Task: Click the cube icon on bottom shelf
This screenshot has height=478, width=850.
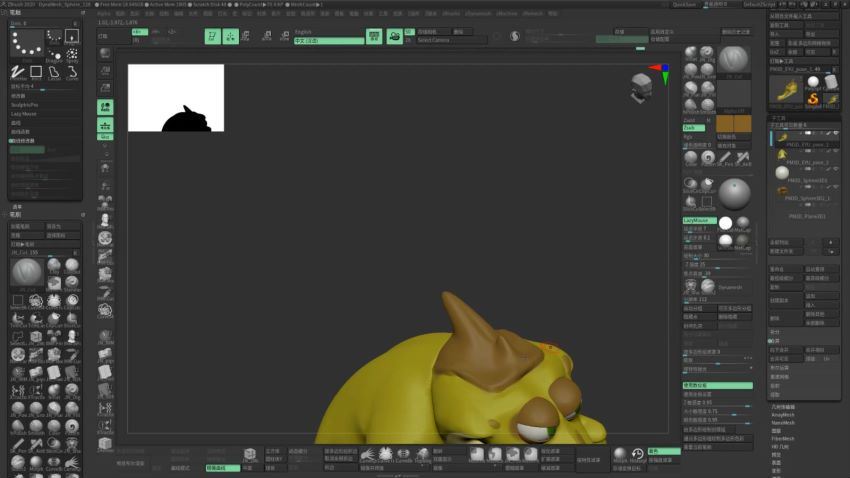Action: click(250, 454)
